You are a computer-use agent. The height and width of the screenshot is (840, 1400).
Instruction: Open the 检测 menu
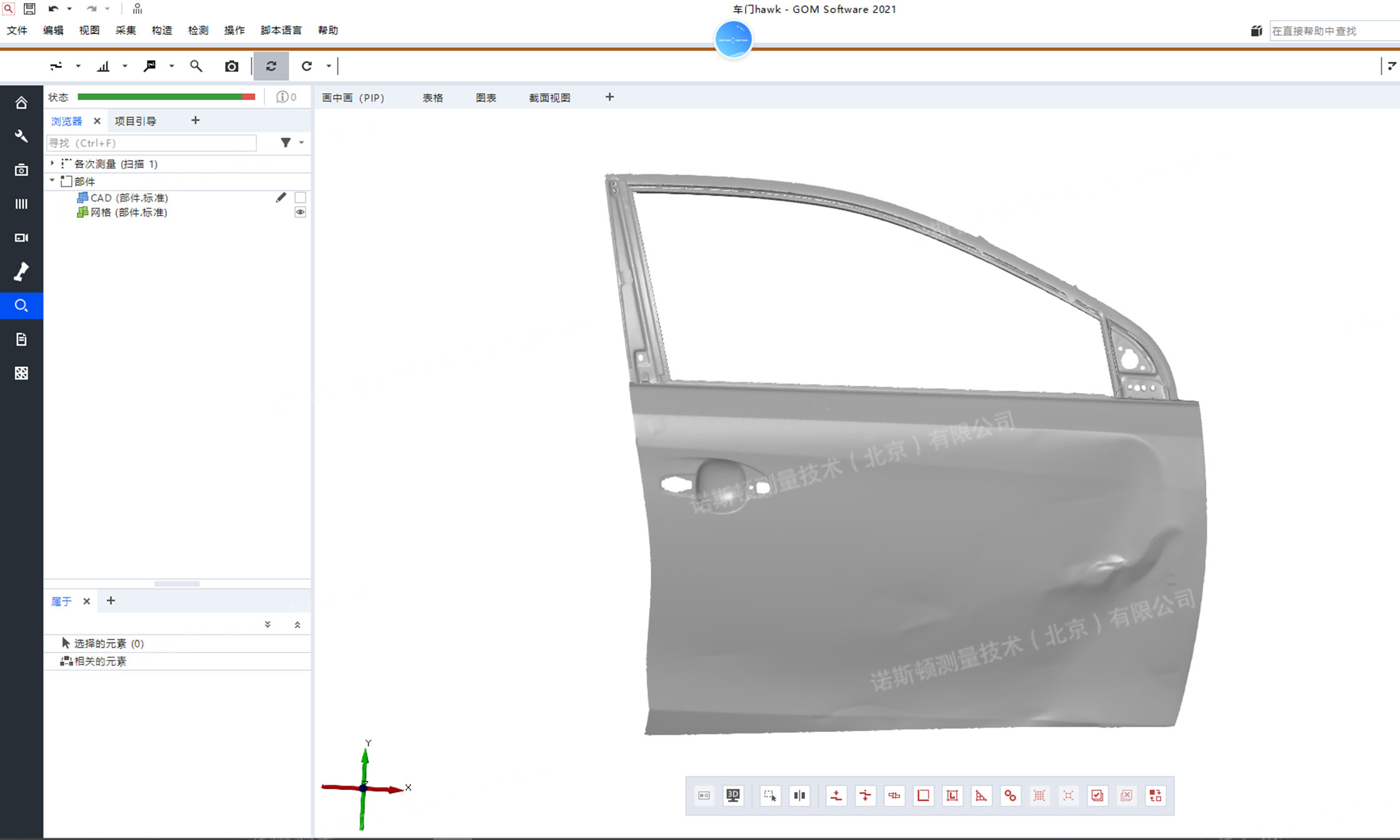click(198, 30)
